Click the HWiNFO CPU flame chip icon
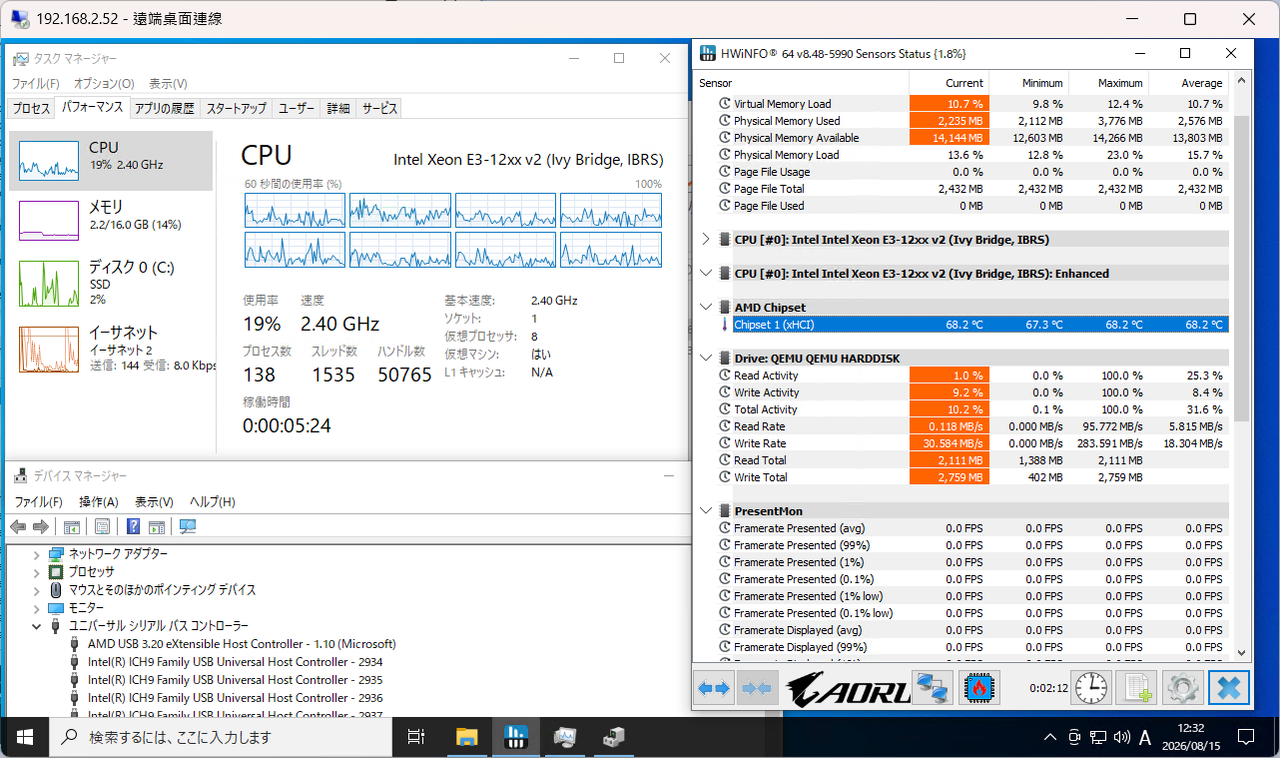 tap(980, 688)
